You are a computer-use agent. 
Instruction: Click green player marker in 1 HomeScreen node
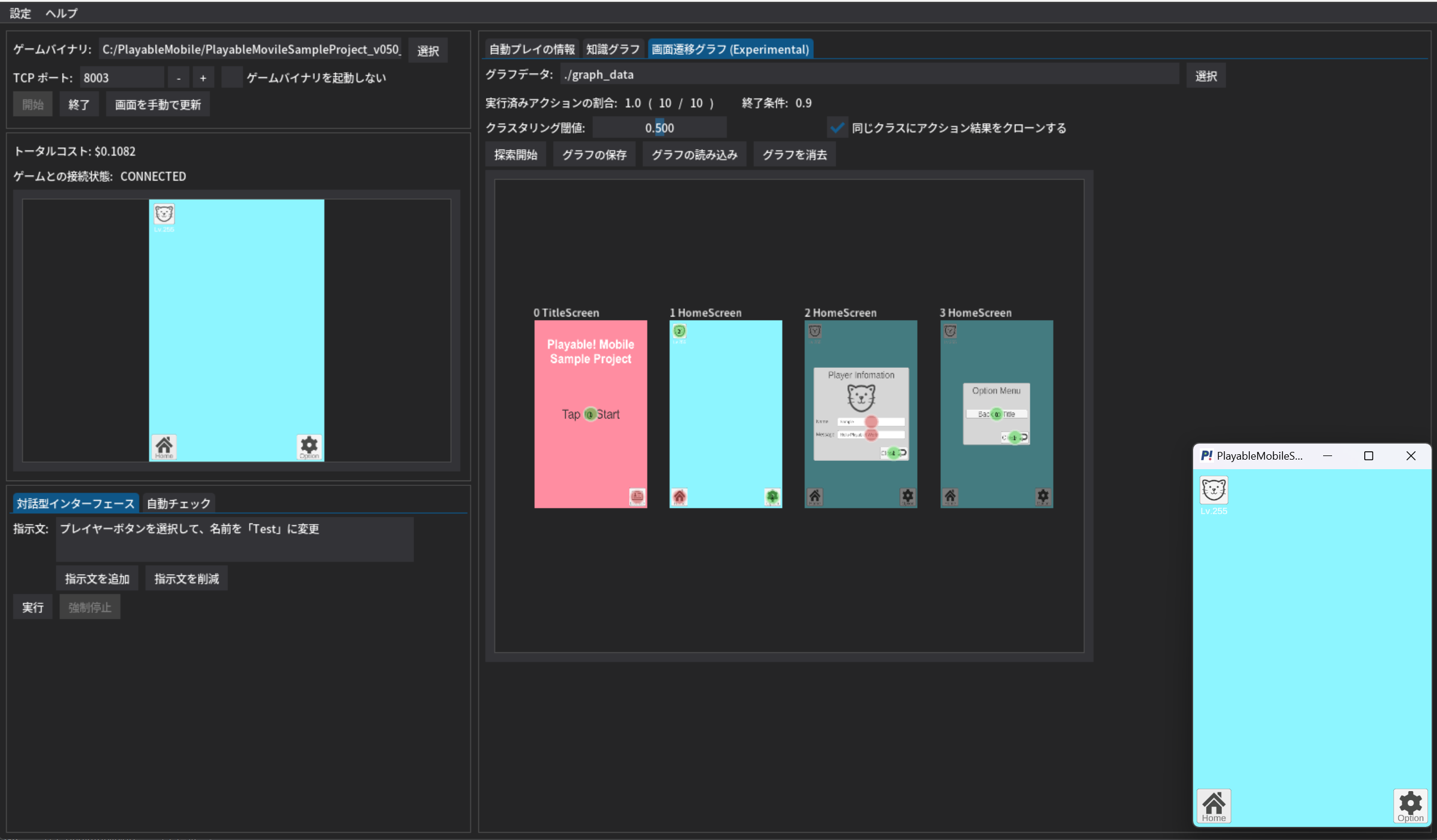[x=680, y=331]
